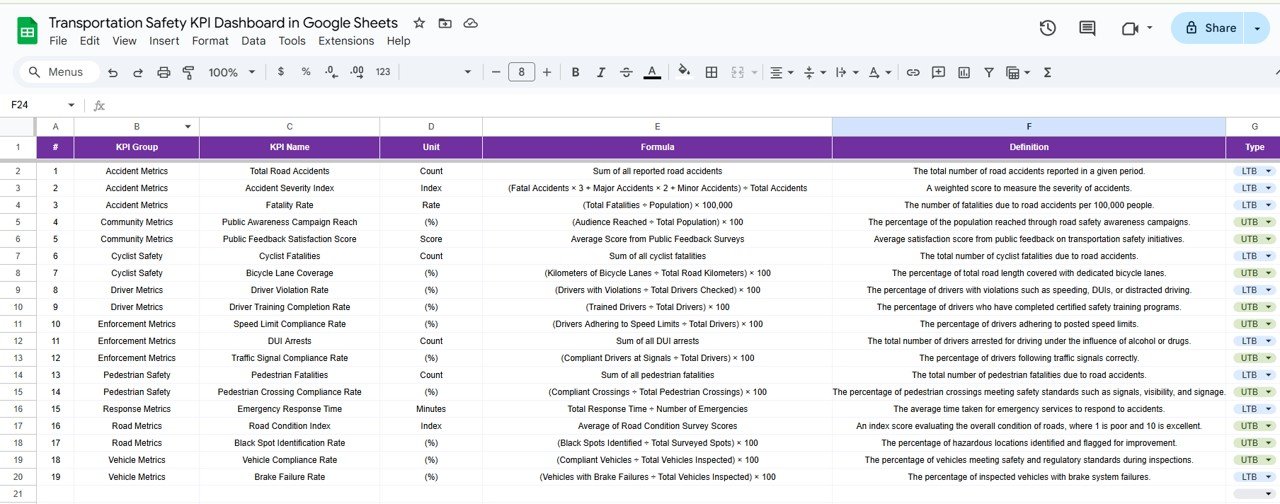Toggle bold formatting
Image resolution: width=1280 pixels, height=504 pixels.
pyautogui.click(x=575, y=72)
